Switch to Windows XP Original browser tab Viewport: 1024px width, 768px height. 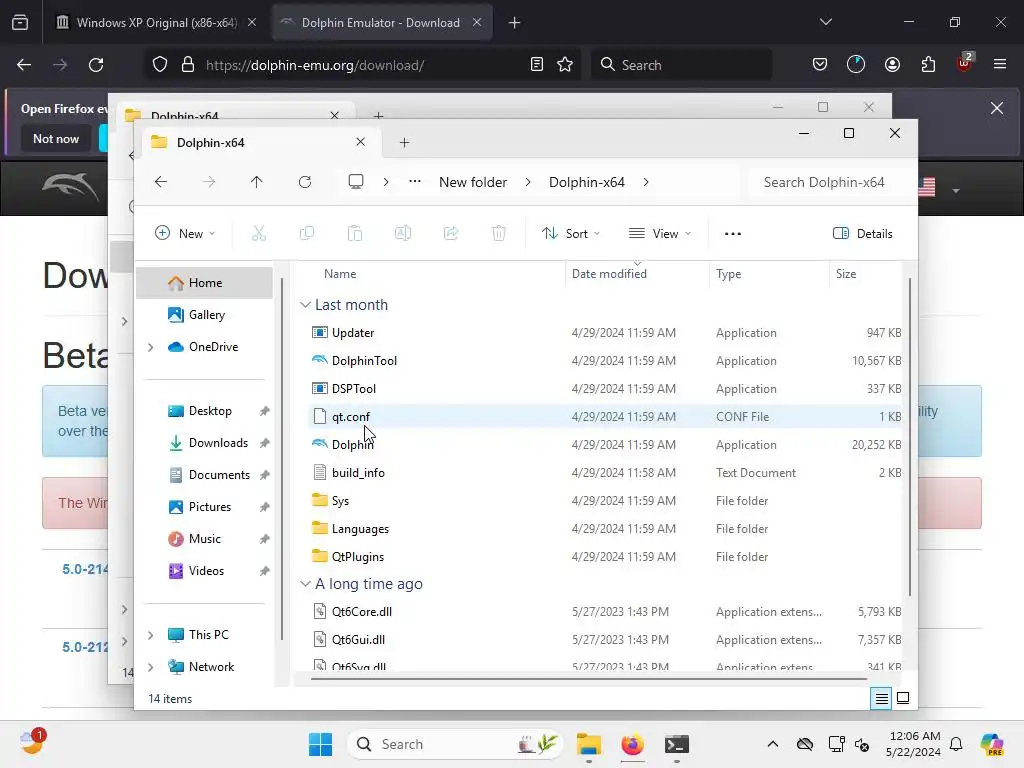[156, 22]
